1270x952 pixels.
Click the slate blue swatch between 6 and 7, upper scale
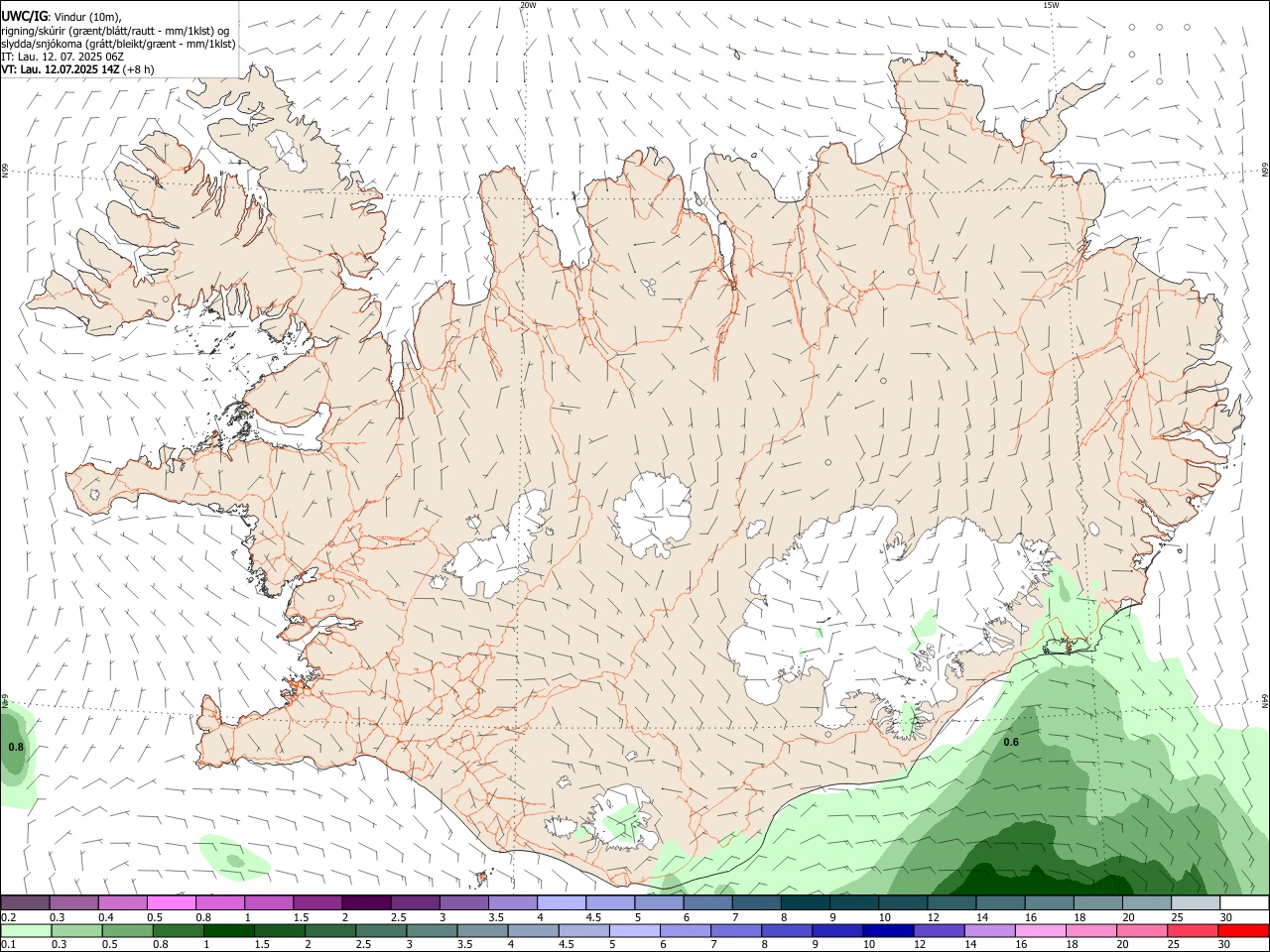tap(708, 902)
